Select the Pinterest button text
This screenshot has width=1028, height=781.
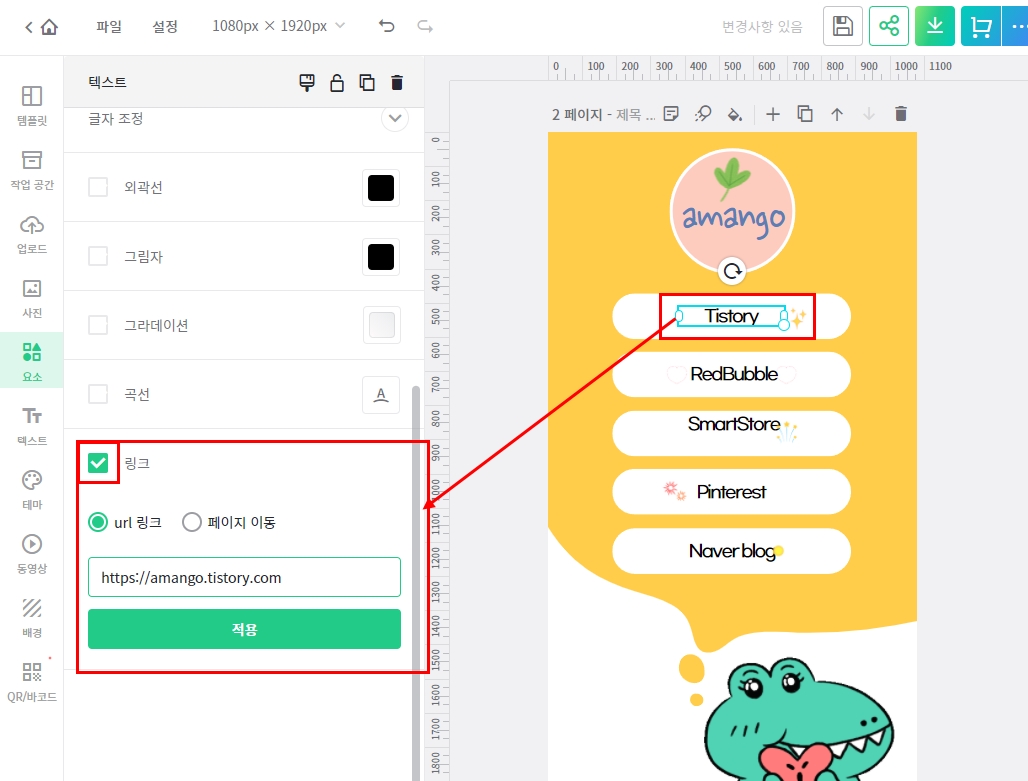731,492
